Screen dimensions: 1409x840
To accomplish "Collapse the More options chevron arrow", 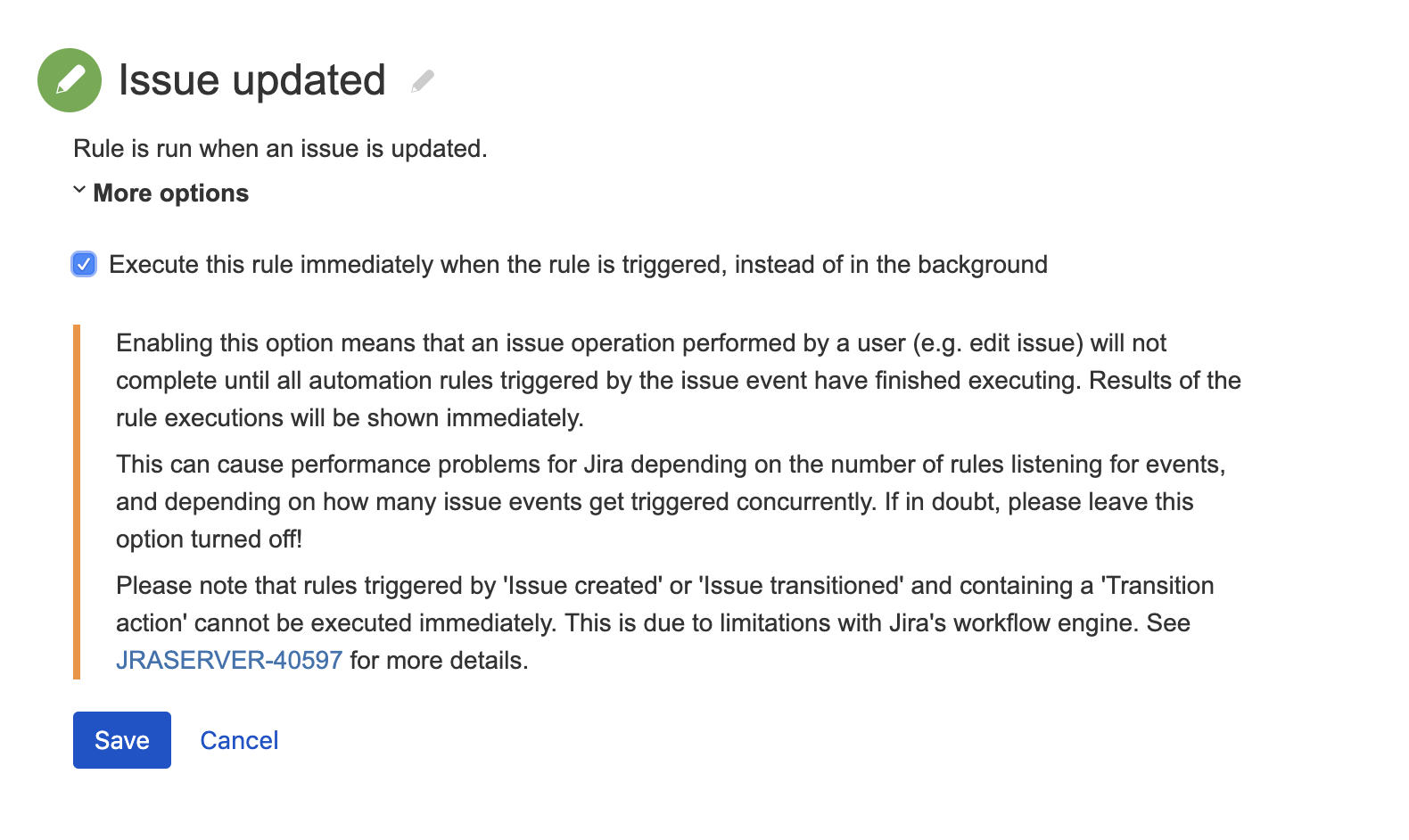I will [79, 190].
